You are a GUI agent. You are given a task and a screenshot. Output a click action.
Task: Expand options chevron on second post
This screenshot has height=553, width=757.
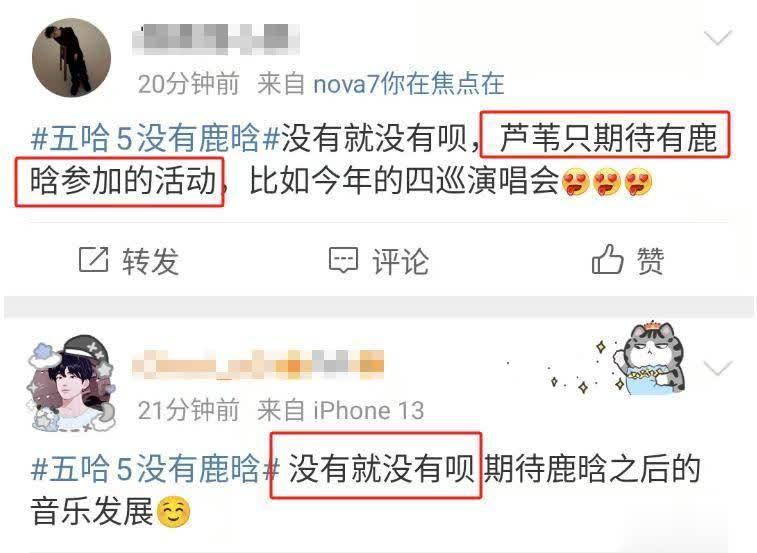[x=718, y=368]
